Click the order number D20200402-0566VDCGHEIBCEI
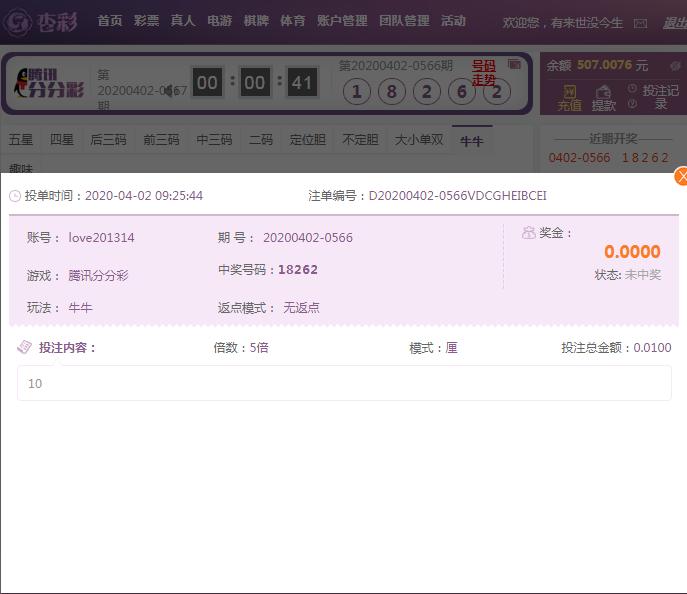Image resolution: width=687 pixels, height=594 pixels. point(457,196)
